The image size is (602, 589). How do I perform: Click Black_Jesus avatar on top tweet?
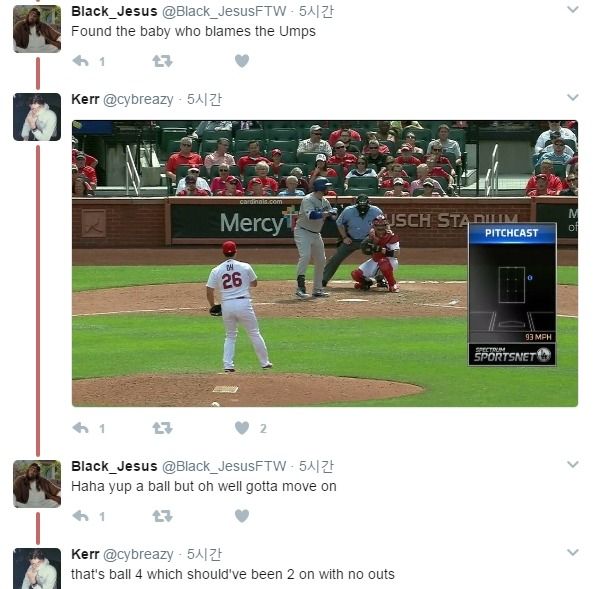(37, 29)
